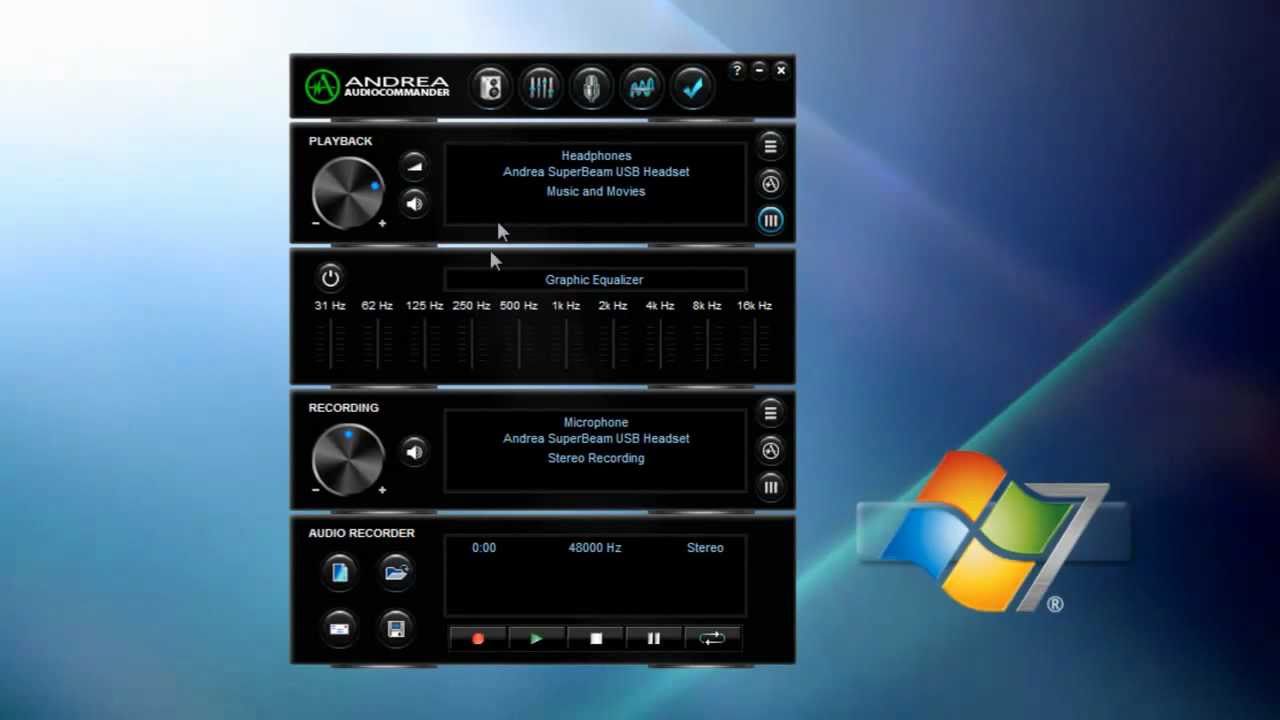Email the recording with envelope icon
The image size is (1280, 720).
(x=340, y=628)
